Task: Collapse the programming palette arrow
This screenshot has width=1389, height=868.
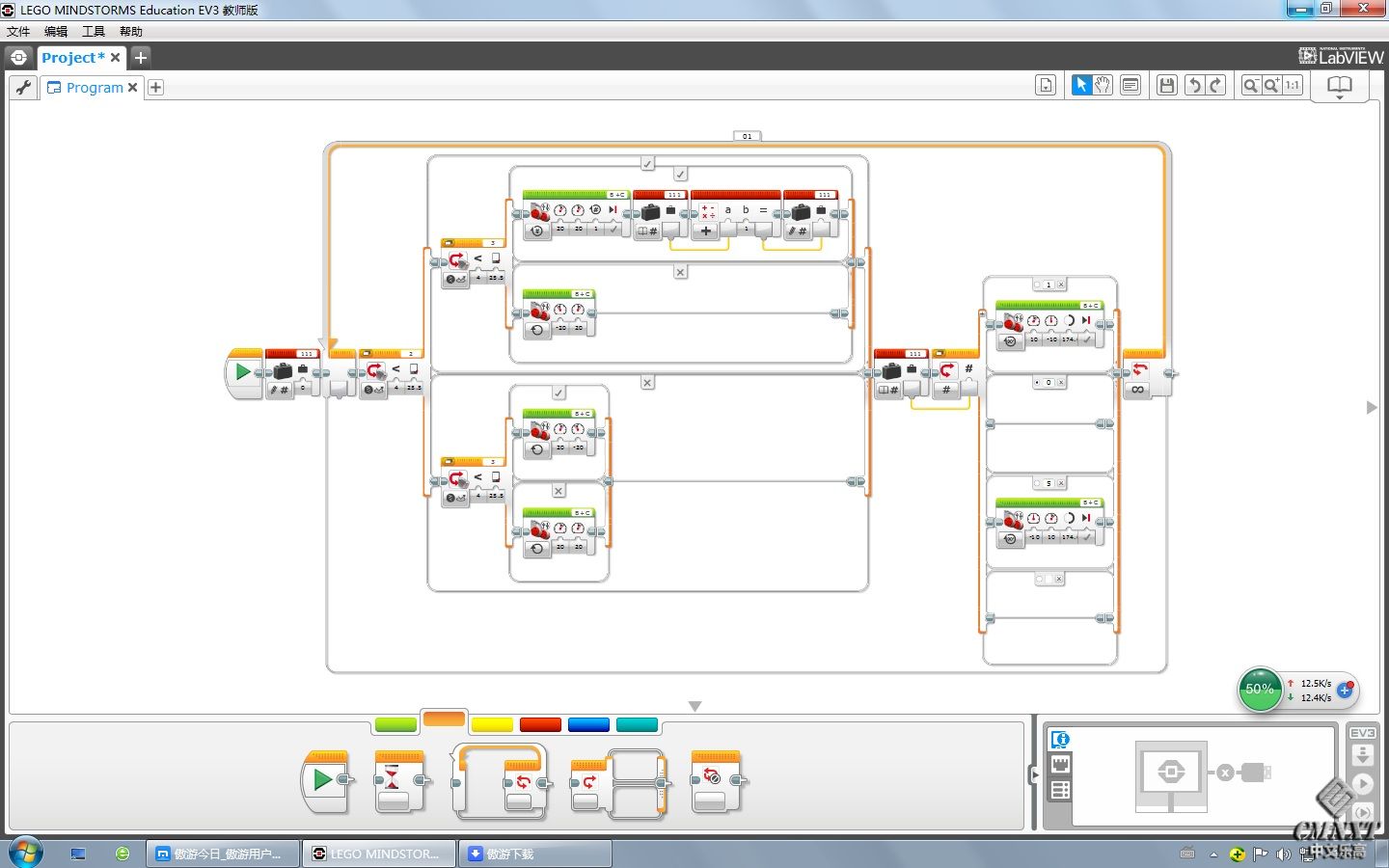Action: [x=694, y=707]
